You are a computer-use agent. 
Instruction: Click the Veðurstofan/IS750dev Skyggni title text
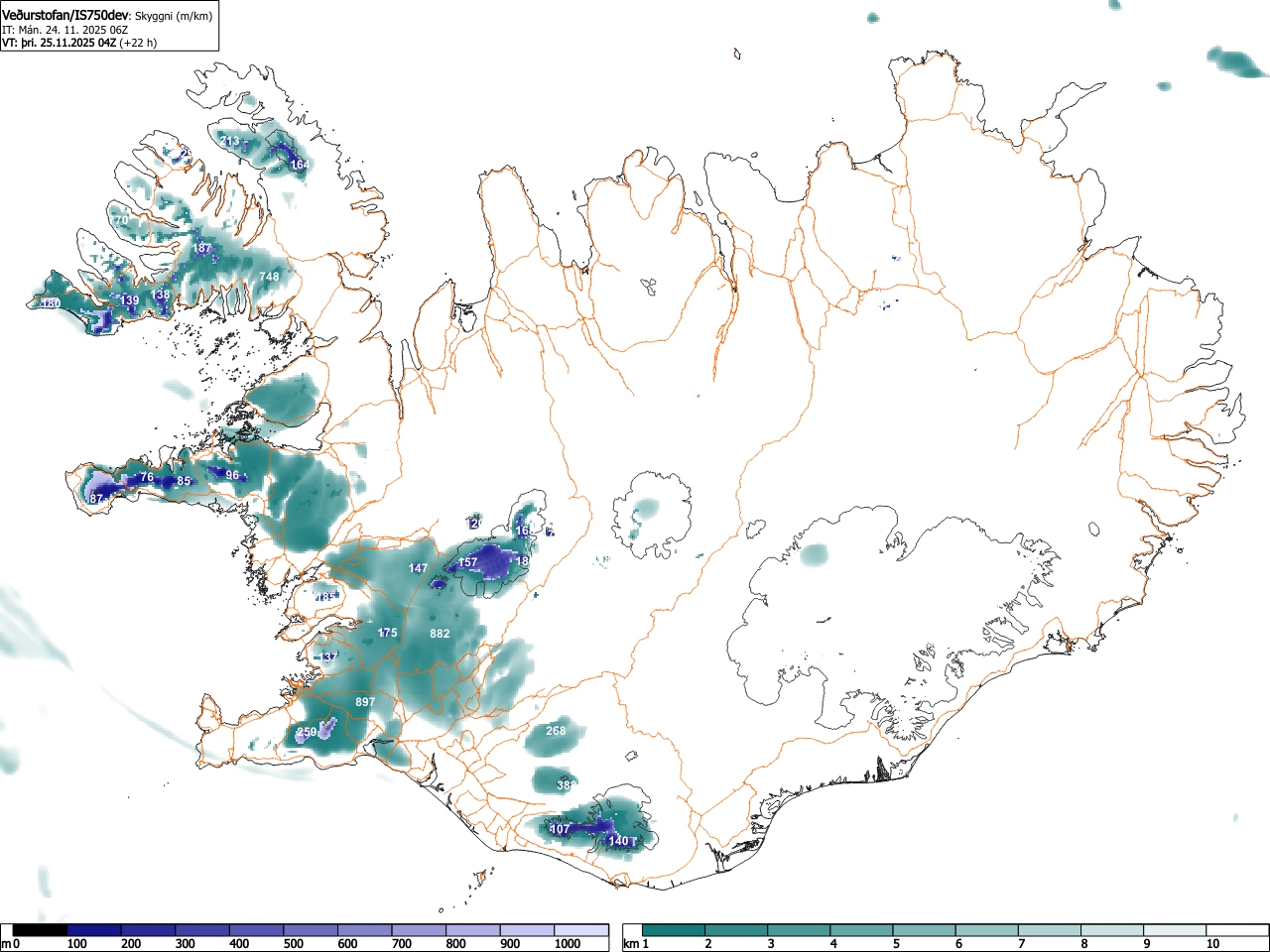tap(107, 16)
